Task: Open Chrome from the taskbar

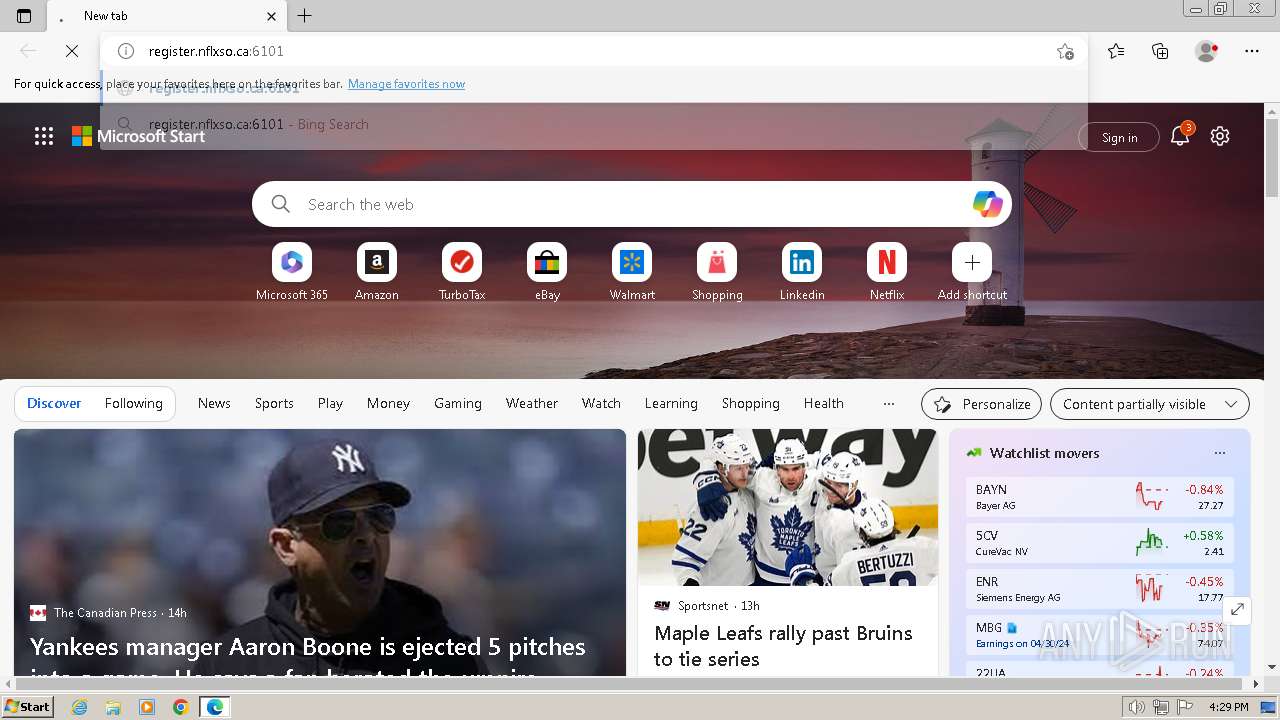Action: pos(180,707)
